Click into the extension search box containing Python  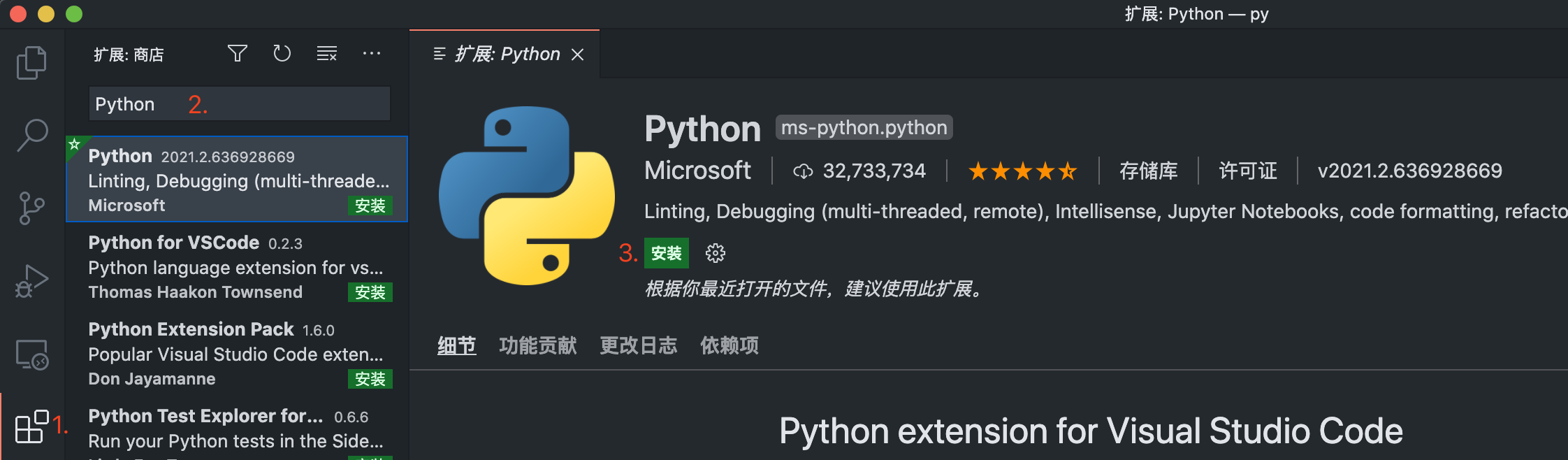[239, 104]
